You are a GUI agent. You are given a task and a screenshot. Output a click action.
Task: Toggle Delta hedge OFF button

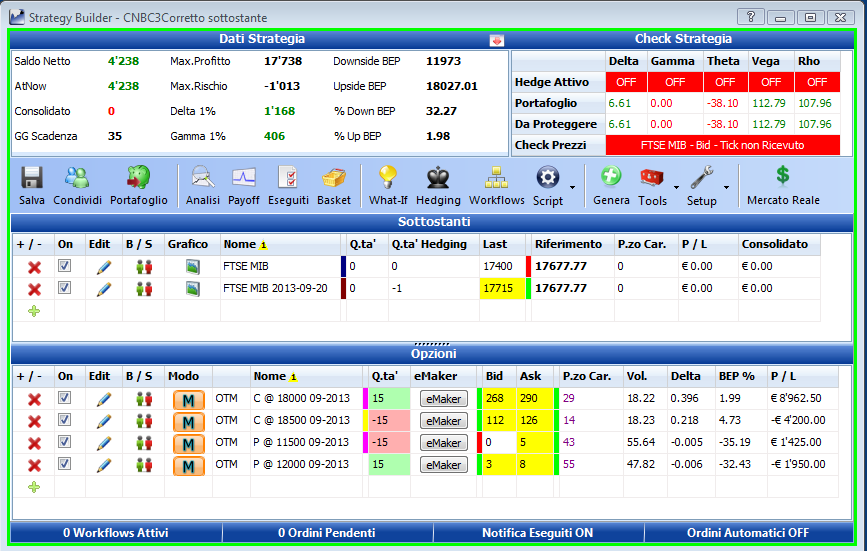[x=626, y=82]
